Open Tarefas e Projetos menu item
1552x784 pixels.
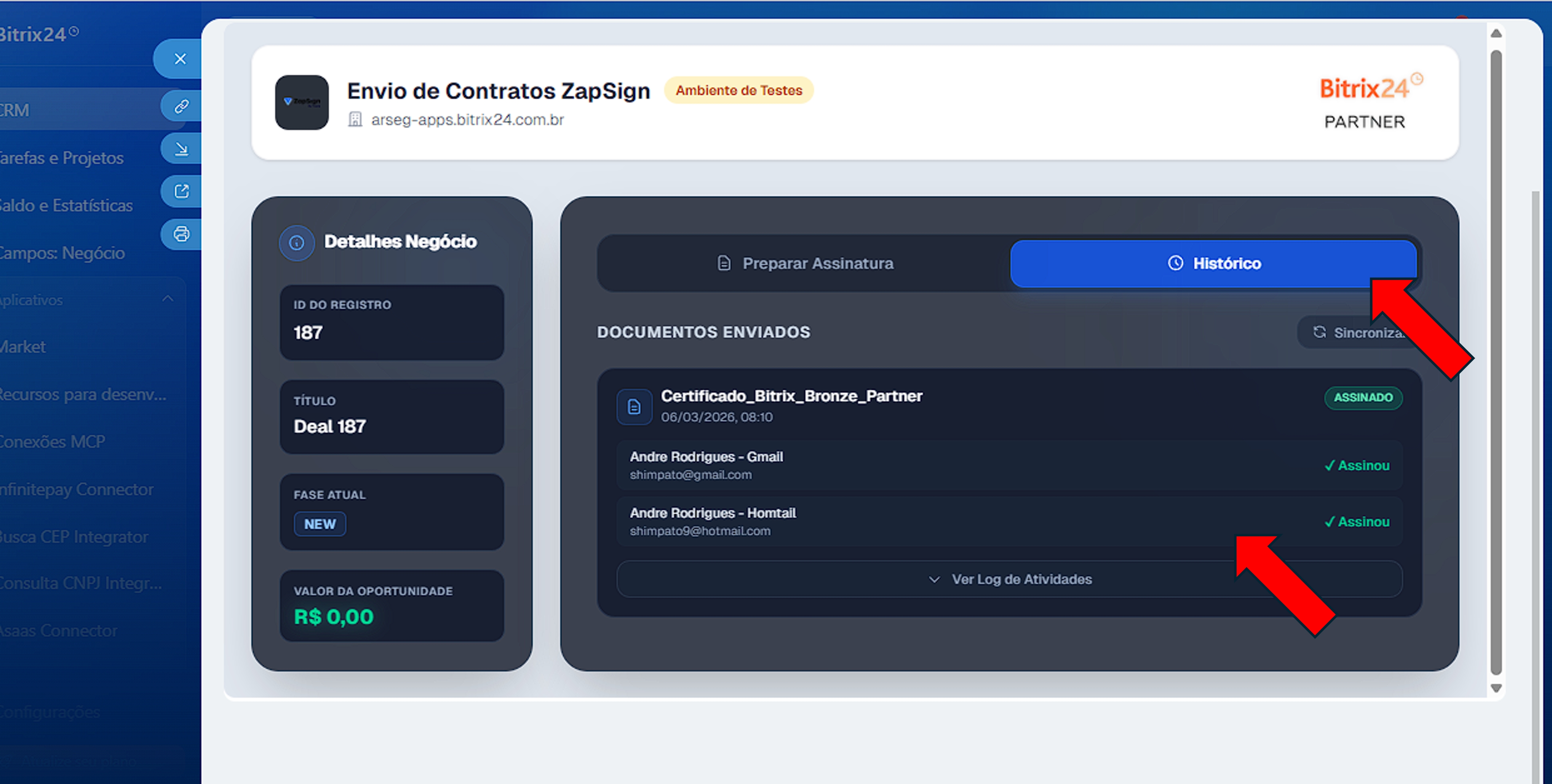(61, 158)
